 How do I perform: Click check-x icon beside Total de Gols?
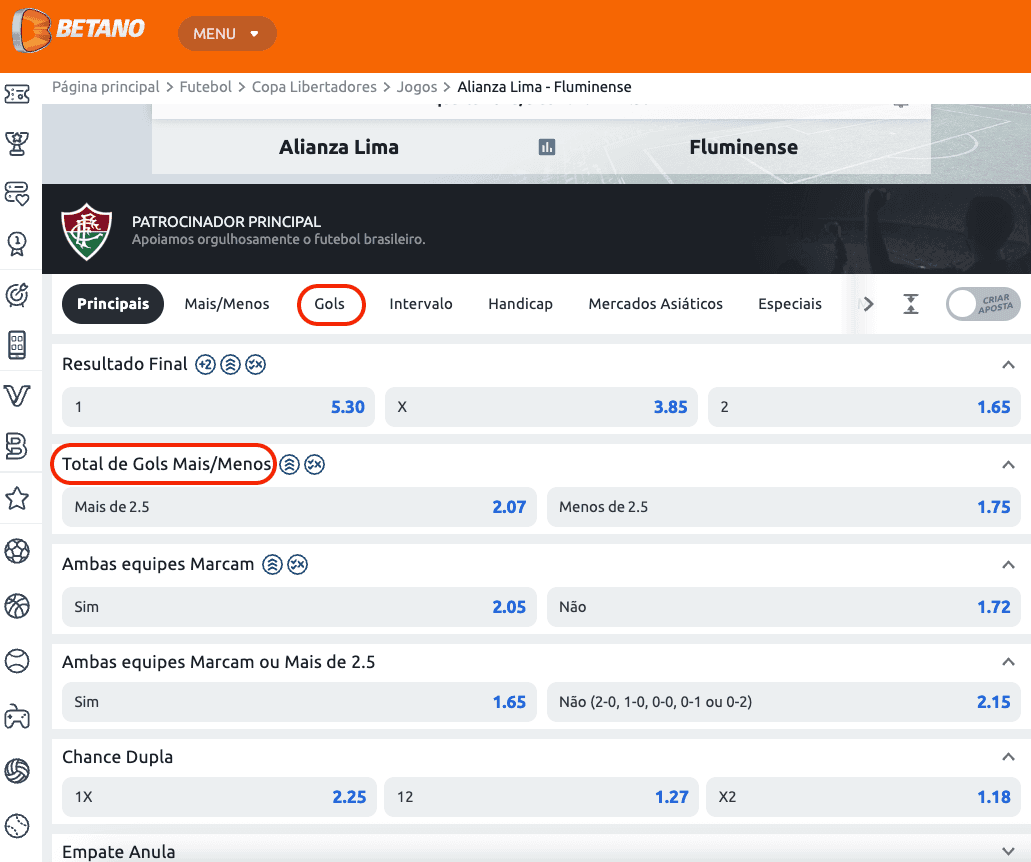(x=315, y=464)
